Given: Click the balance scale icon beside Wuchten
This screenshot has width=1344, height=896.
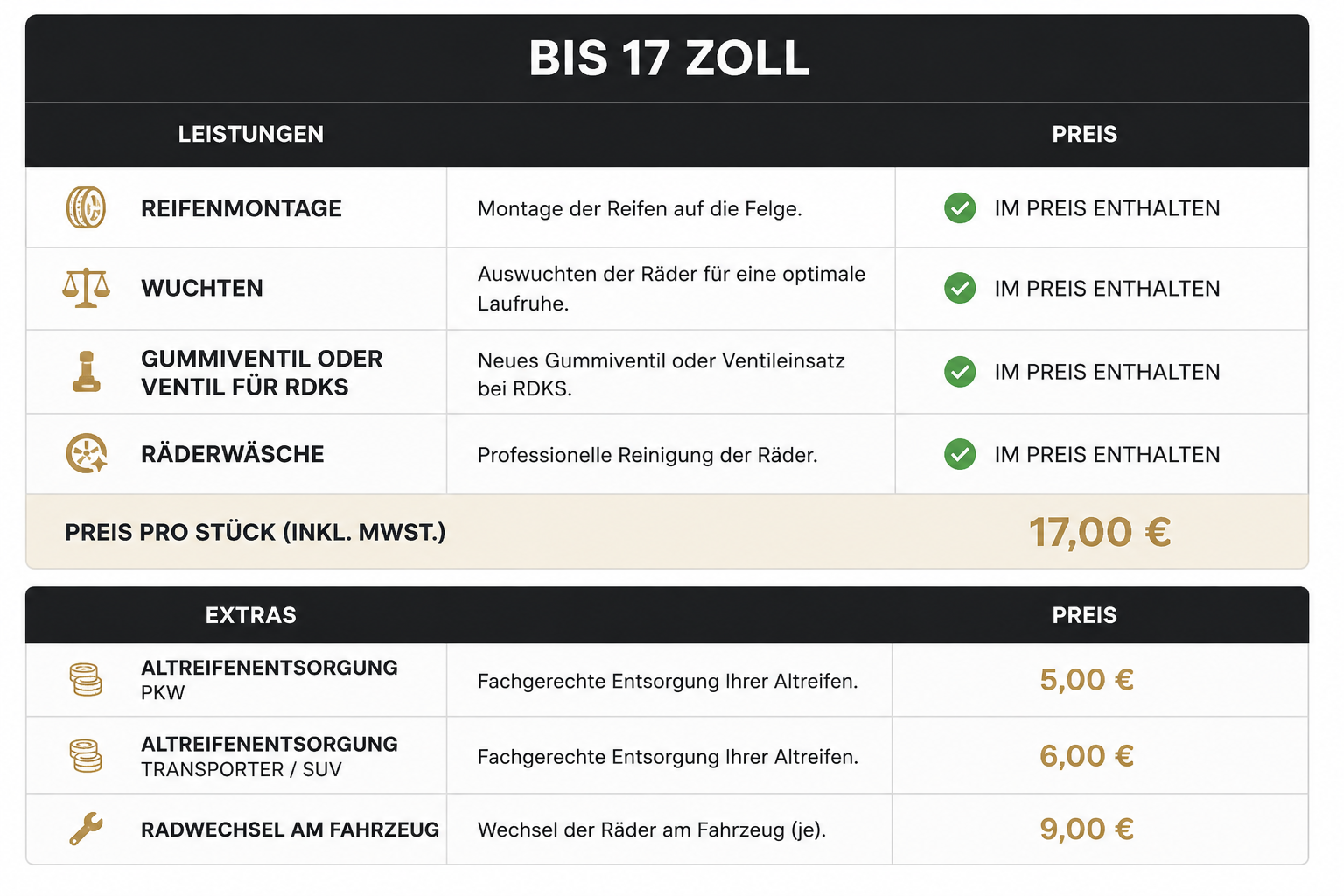Looking at the screenshot, I should tap(86, 288).
